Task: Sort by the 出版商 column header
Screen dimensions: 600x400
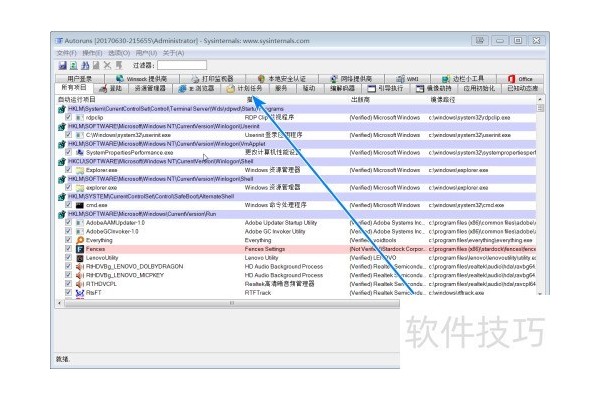Action: click(360, 100)
